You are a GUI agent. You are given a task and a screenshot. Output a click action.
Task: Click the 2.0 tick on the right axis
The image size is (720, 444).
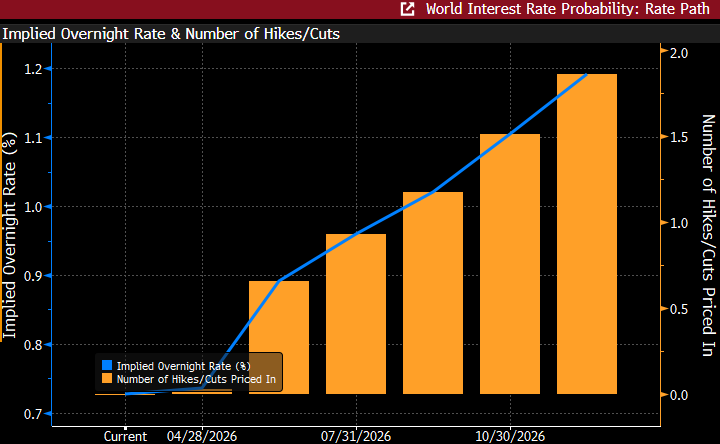[679, 53]
